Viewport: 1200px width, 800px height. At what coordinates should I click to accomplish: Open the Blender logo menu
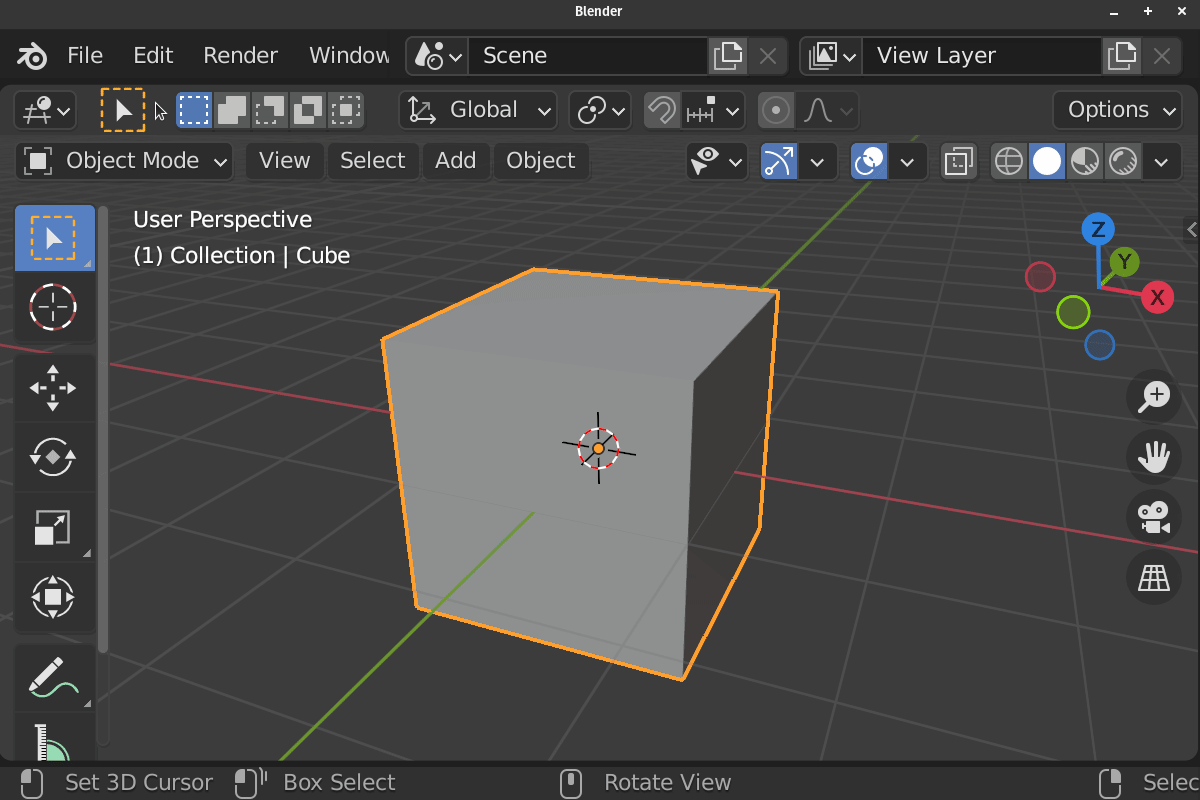point(32,56)
